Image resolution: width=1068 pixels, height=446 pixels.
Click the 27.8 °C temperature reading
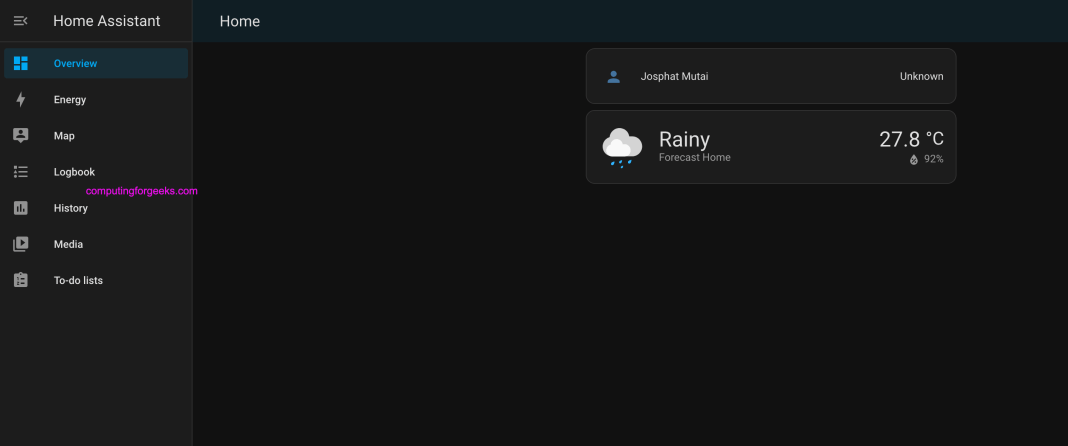(x=911, y=139)
